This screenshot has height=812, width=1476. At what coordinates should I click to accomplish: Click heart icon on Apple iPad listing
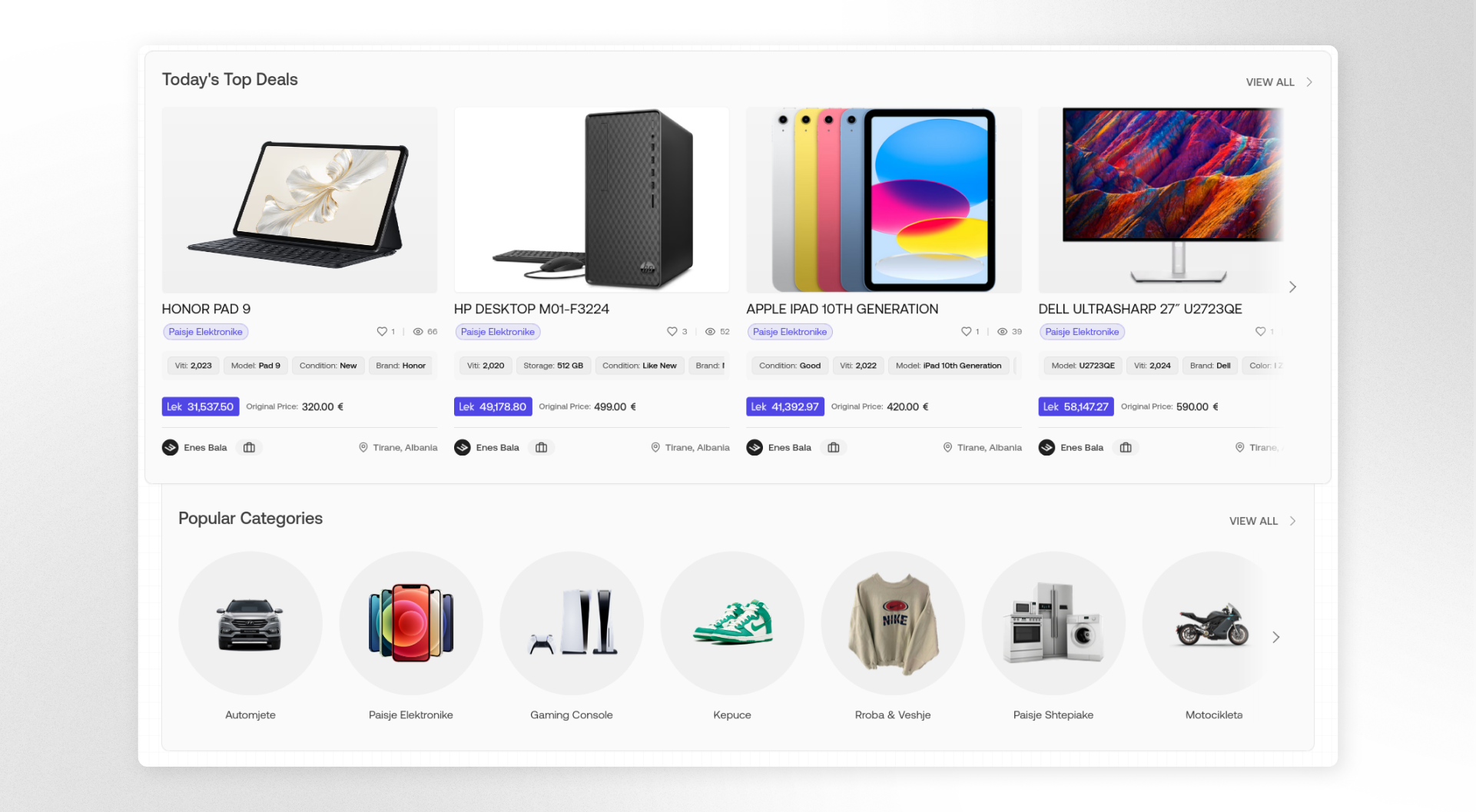[x=967, y=332]
